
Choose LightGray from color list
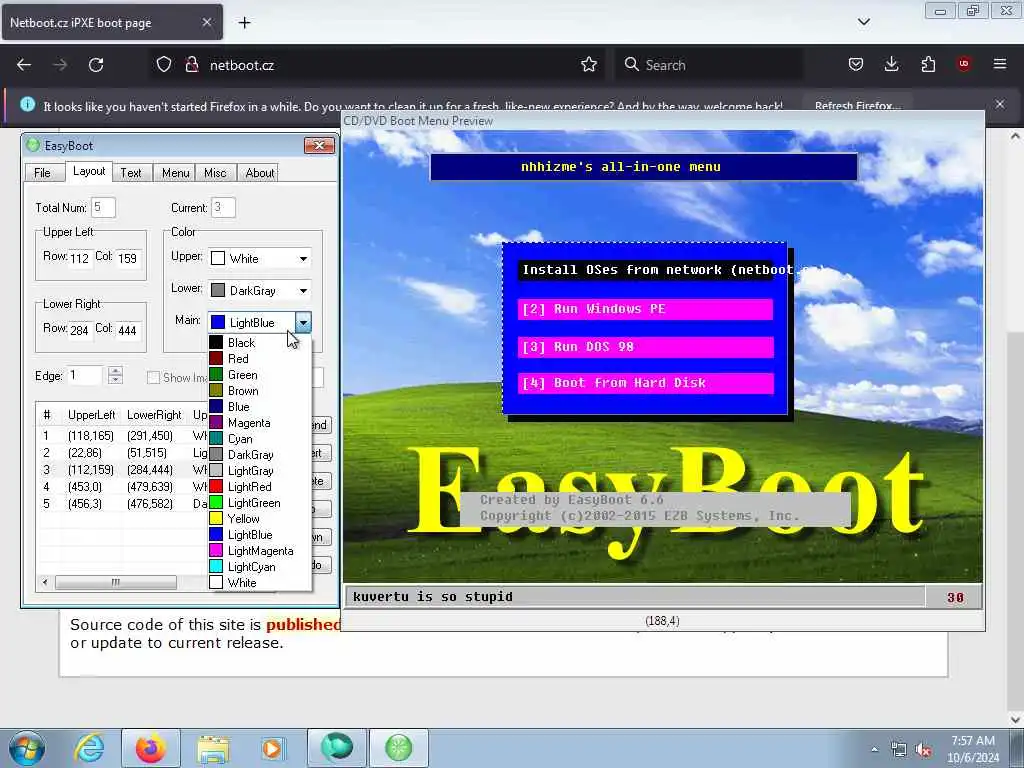[x=259, y=471]
